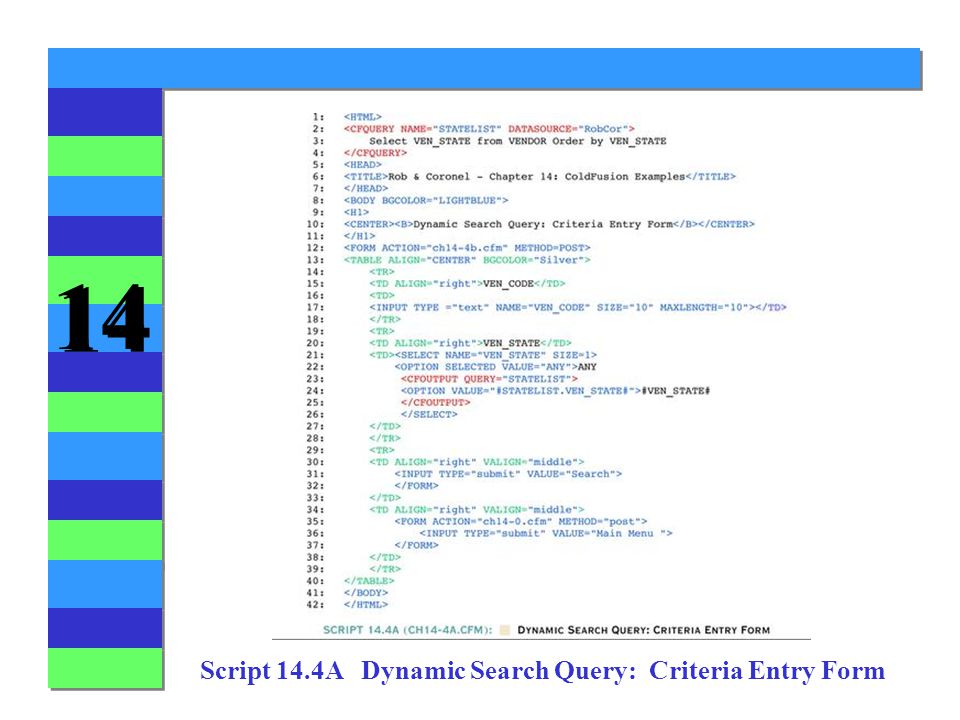960x720 pixels.
Task: Click line 30 TD ALIGN="right" VALIGN="middle"
Action: click(476, 462)
